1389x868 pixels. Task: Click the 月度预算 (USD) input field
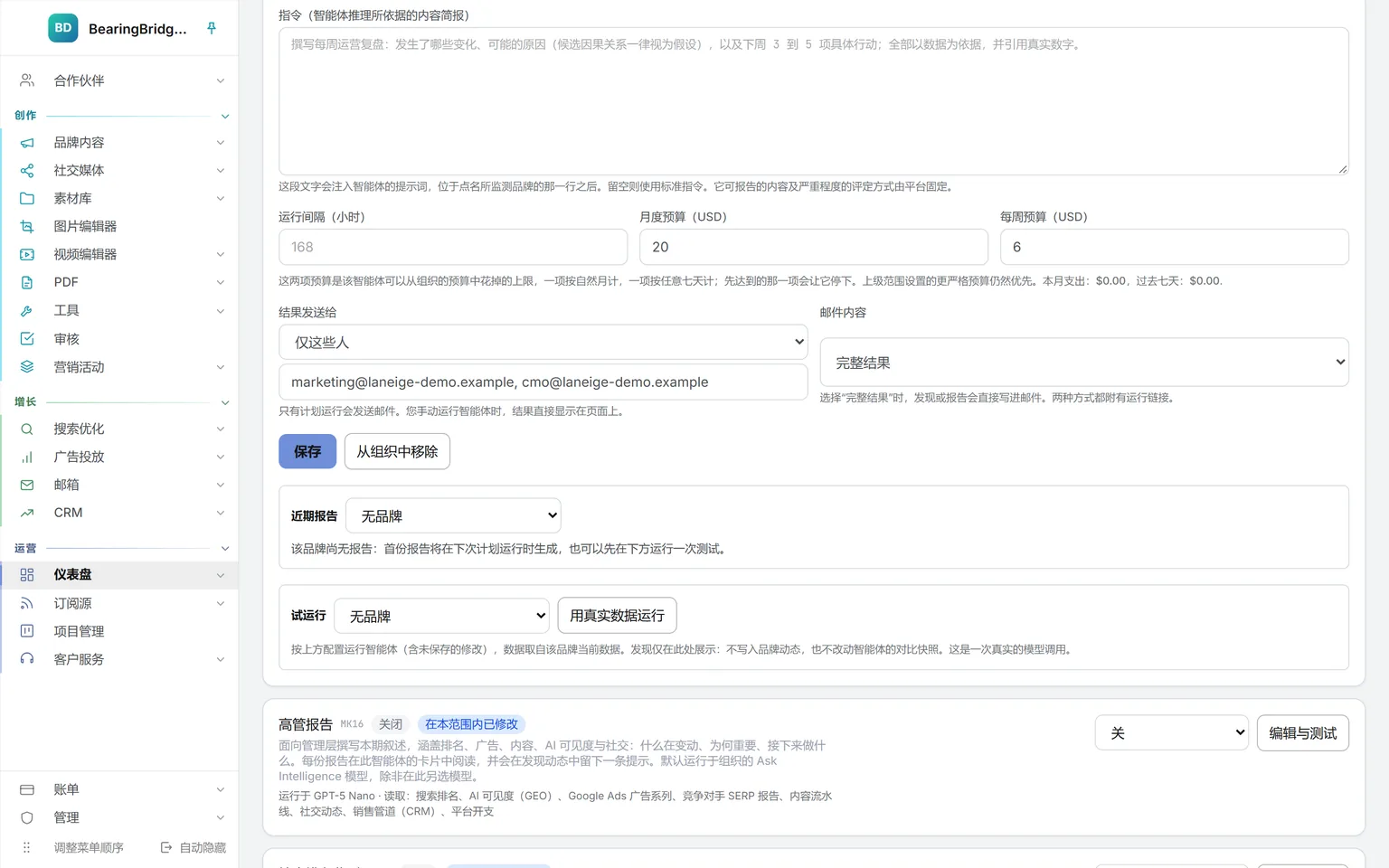tap(814, 247)
